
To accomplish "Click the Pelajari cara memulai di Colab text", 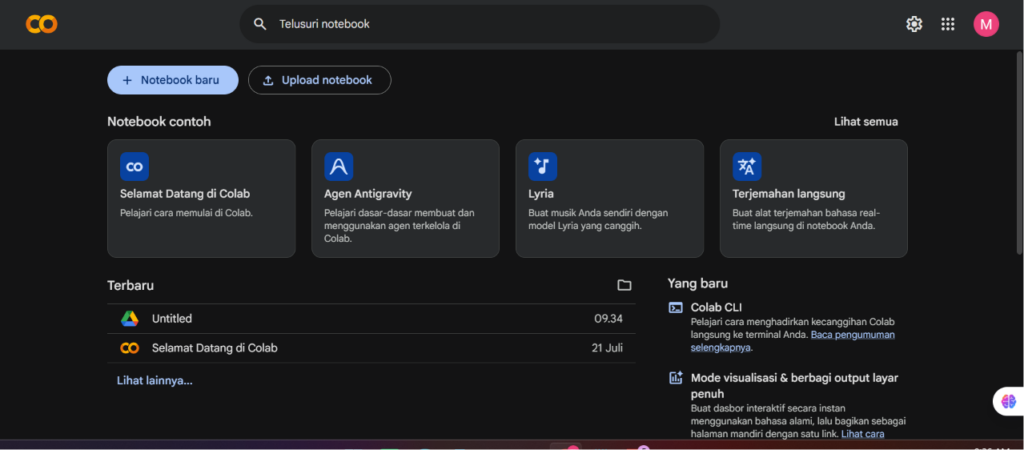I will tap(186, 212).
